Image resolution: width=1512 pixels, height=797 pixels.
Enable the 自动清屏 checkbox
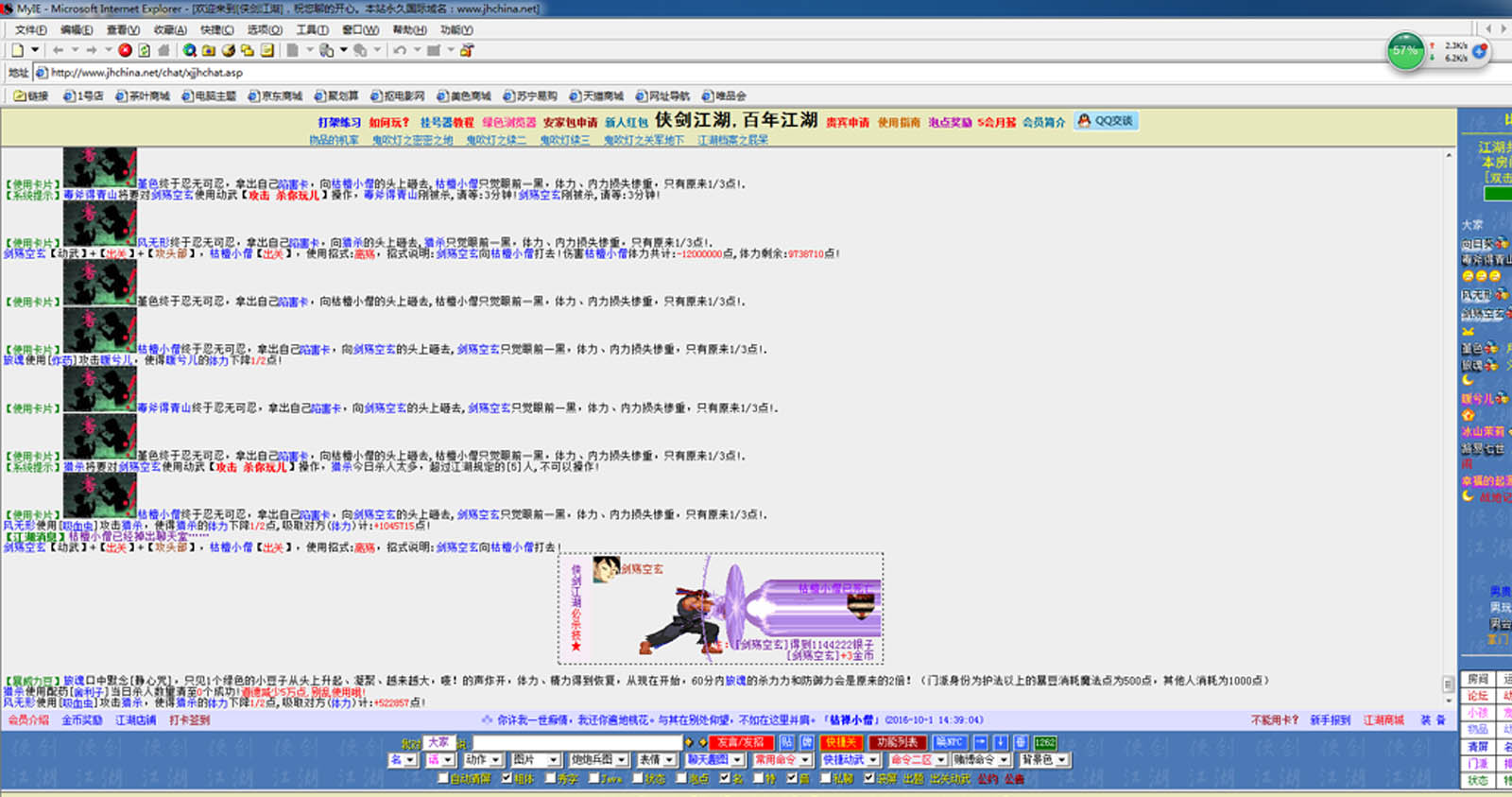click(x=443, y=779)
